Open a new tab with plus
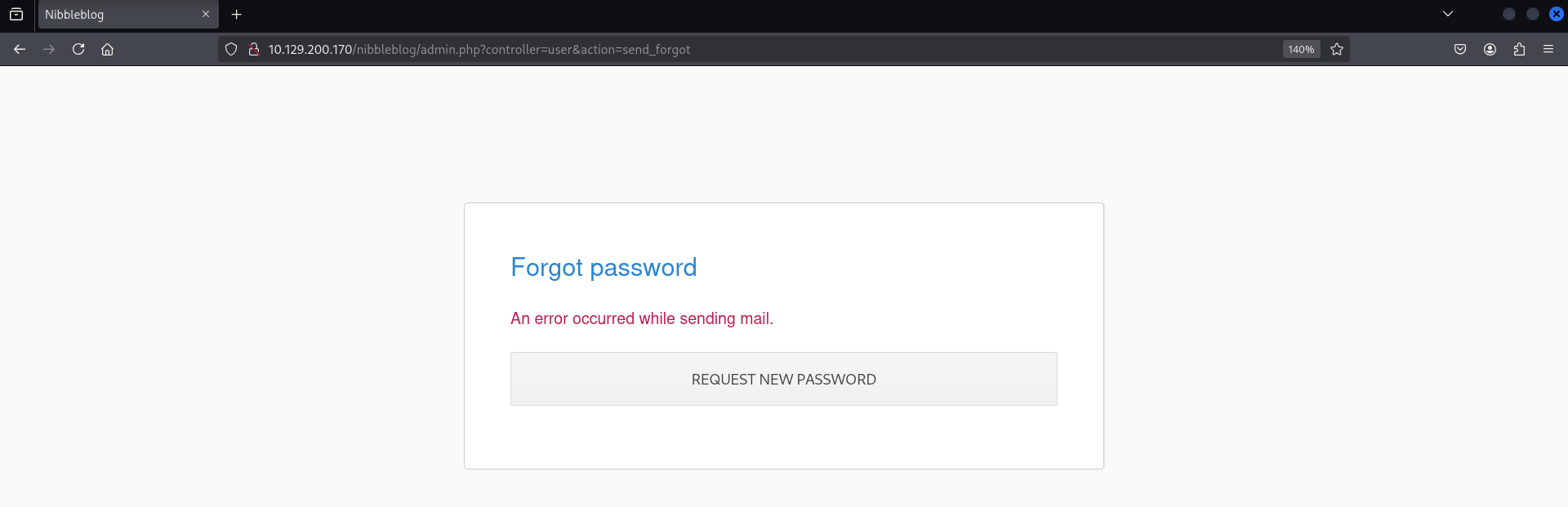 237,14
